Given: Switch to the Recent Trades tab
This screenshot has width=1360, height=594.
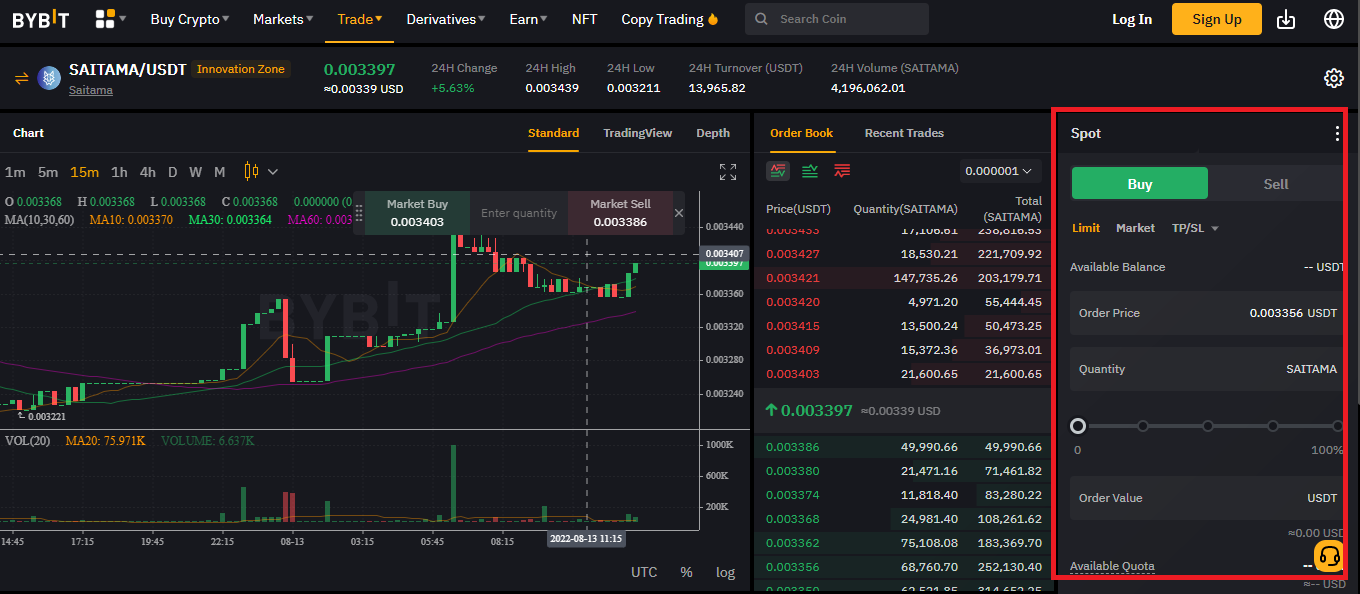Looking at the screenshot, I should (x=904, y=133).
